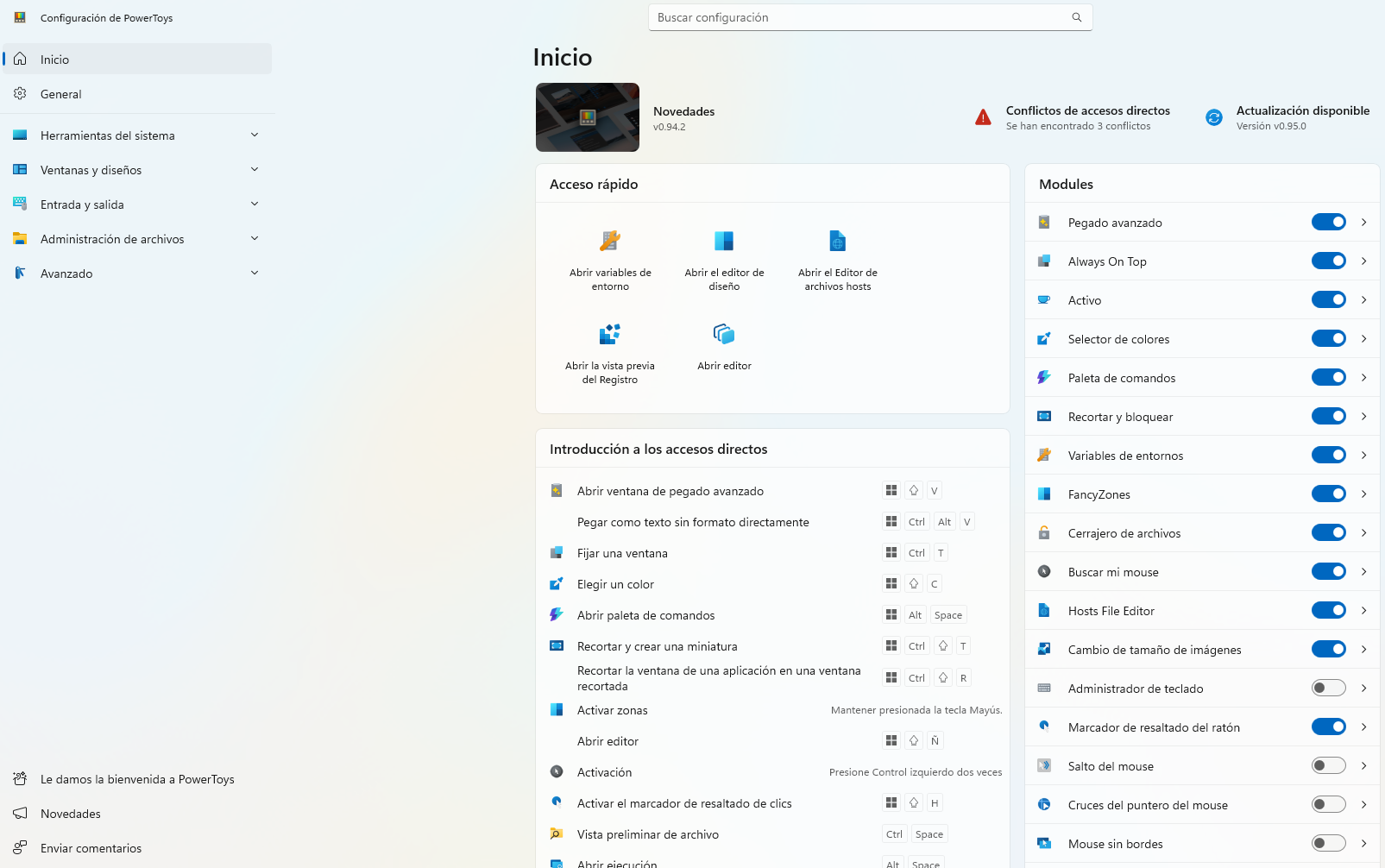Select Inicio in the sidebar
Screen dimensions: 1385x868
56,59
